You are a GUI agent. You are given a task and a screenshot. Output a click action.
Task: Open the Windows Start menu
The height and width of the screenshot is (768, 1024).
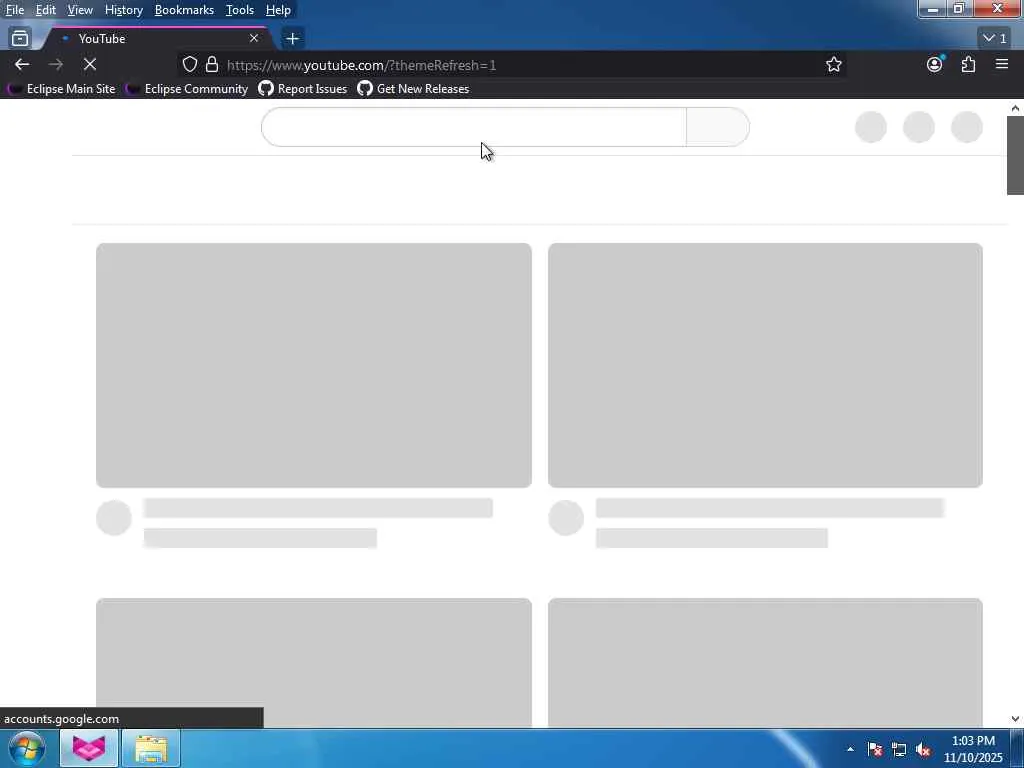coord(27,748)
